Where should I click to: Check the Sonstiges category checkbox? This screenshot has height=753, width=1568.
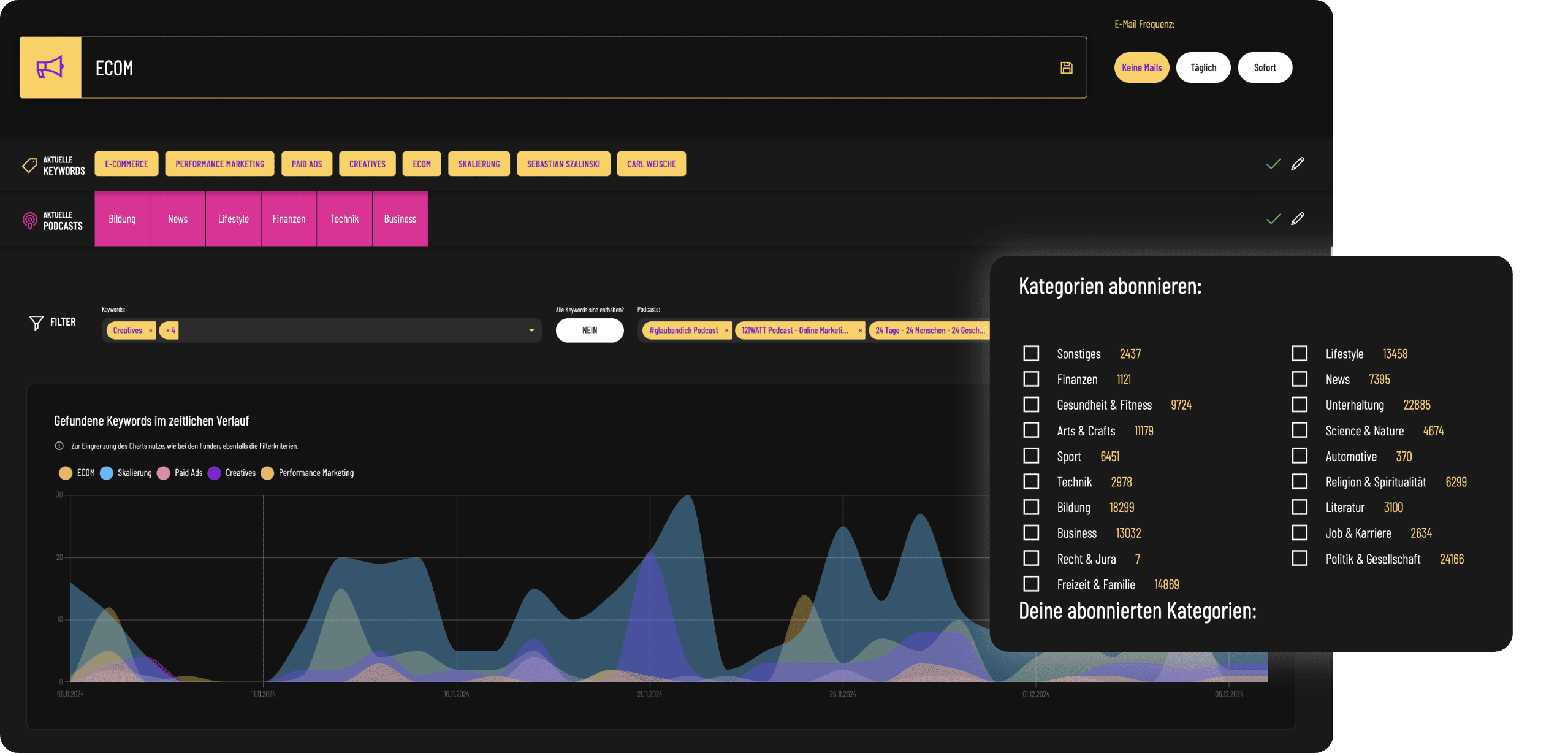pyautogui.click(x=1031, y=353)
